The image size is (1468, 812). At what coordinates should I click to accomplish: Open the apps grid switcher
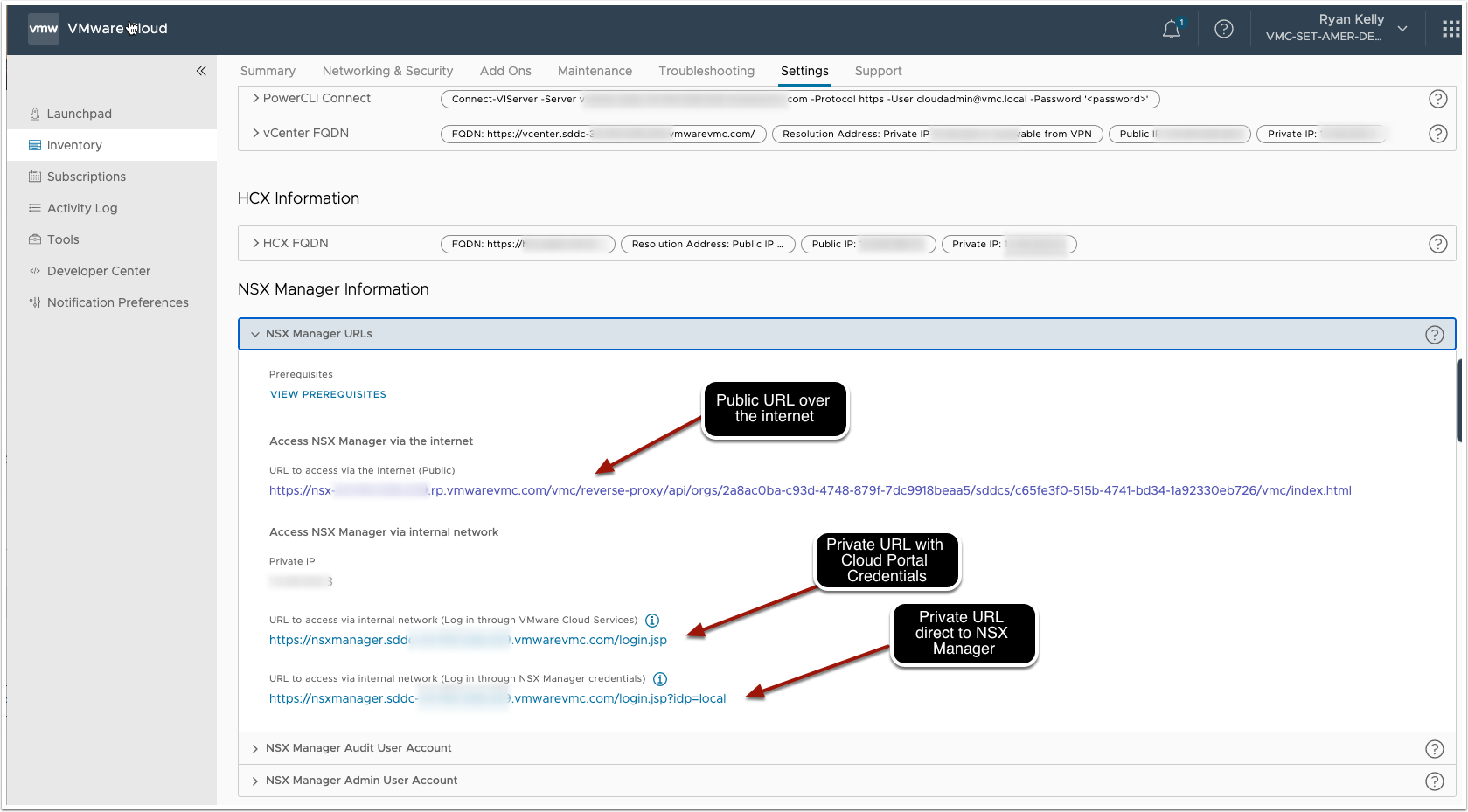1451,30
